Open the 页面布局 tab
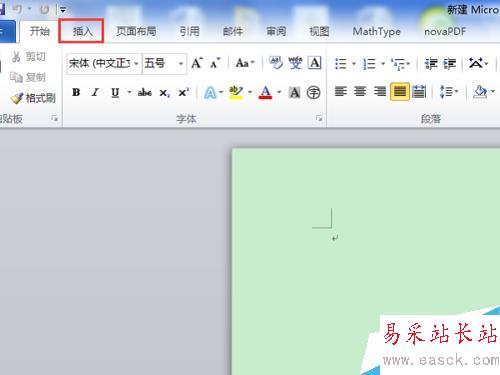Image resolution: width=500 pixels, height=375 pixels. coord(136,31)
